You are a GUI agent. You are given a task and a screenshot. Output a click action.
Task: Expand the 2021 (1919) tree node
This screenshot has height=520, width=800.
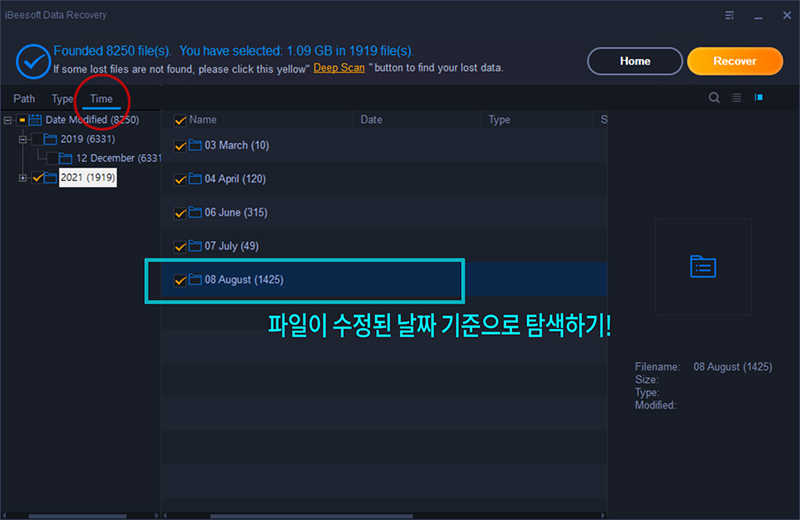(x=22, y=178)
